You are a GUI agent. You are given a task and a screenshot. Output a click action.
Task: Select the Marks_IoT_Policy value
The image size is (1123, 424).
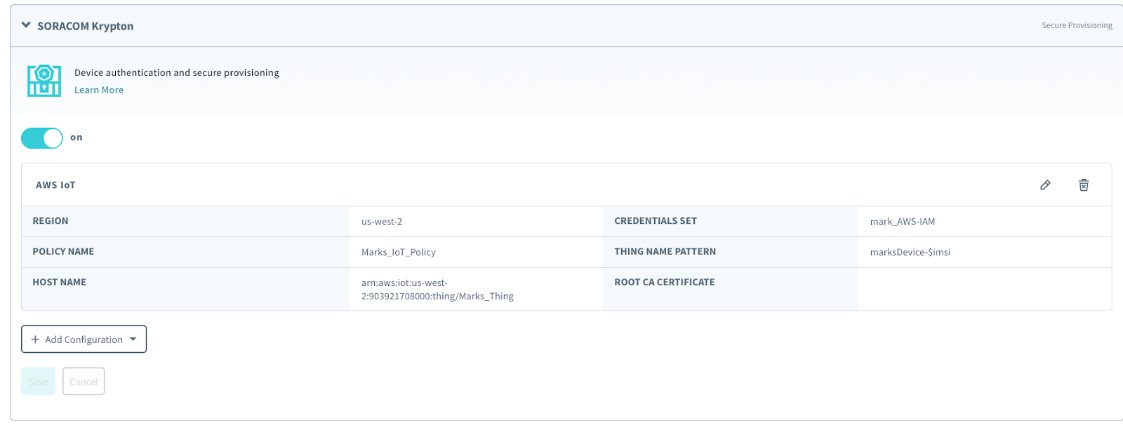(398, 252)
